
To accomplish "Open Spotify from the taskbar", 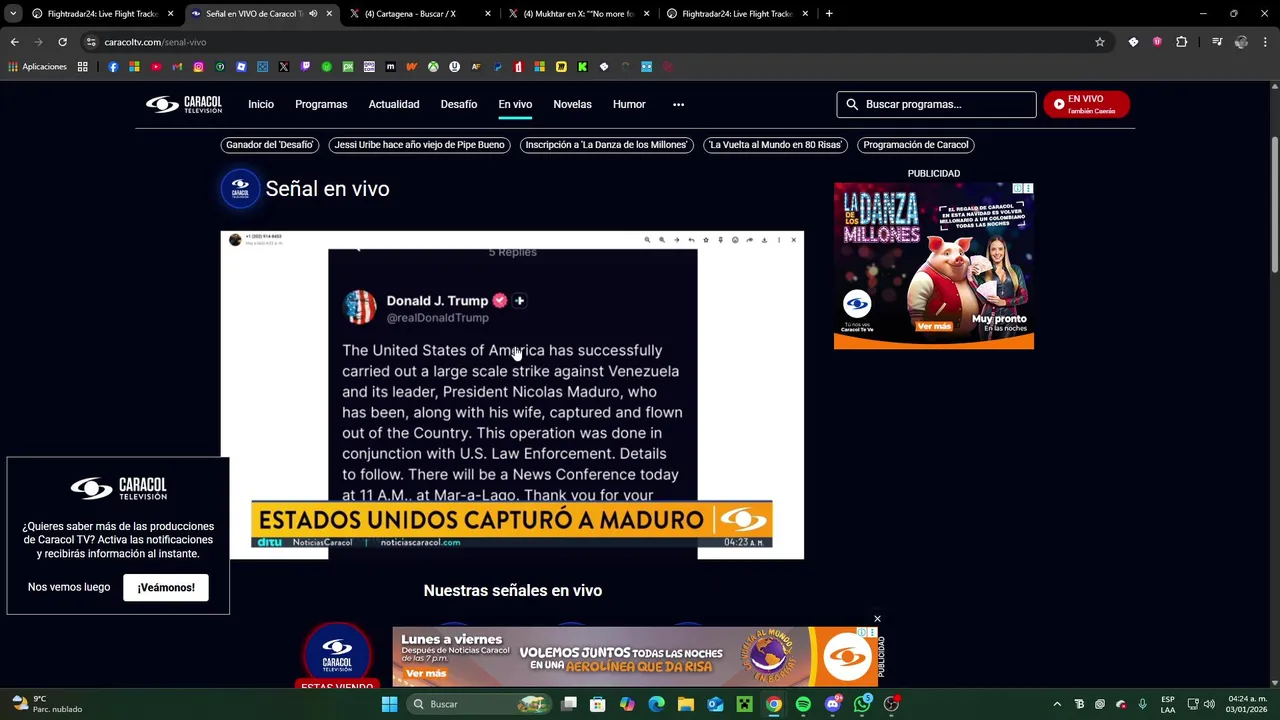I will (x=803, y=704).
